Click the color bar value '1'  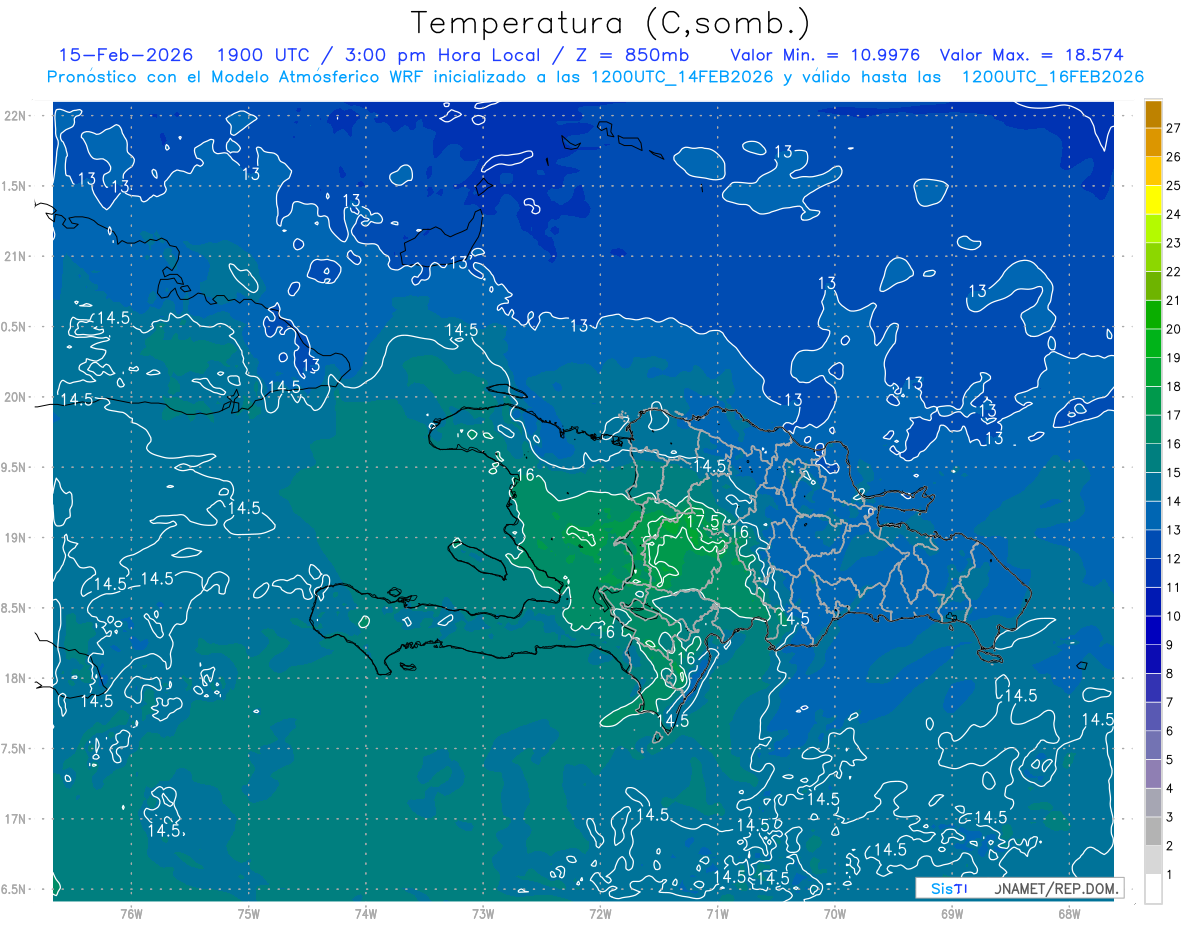pyautogui.click(x=1170, y=875)
